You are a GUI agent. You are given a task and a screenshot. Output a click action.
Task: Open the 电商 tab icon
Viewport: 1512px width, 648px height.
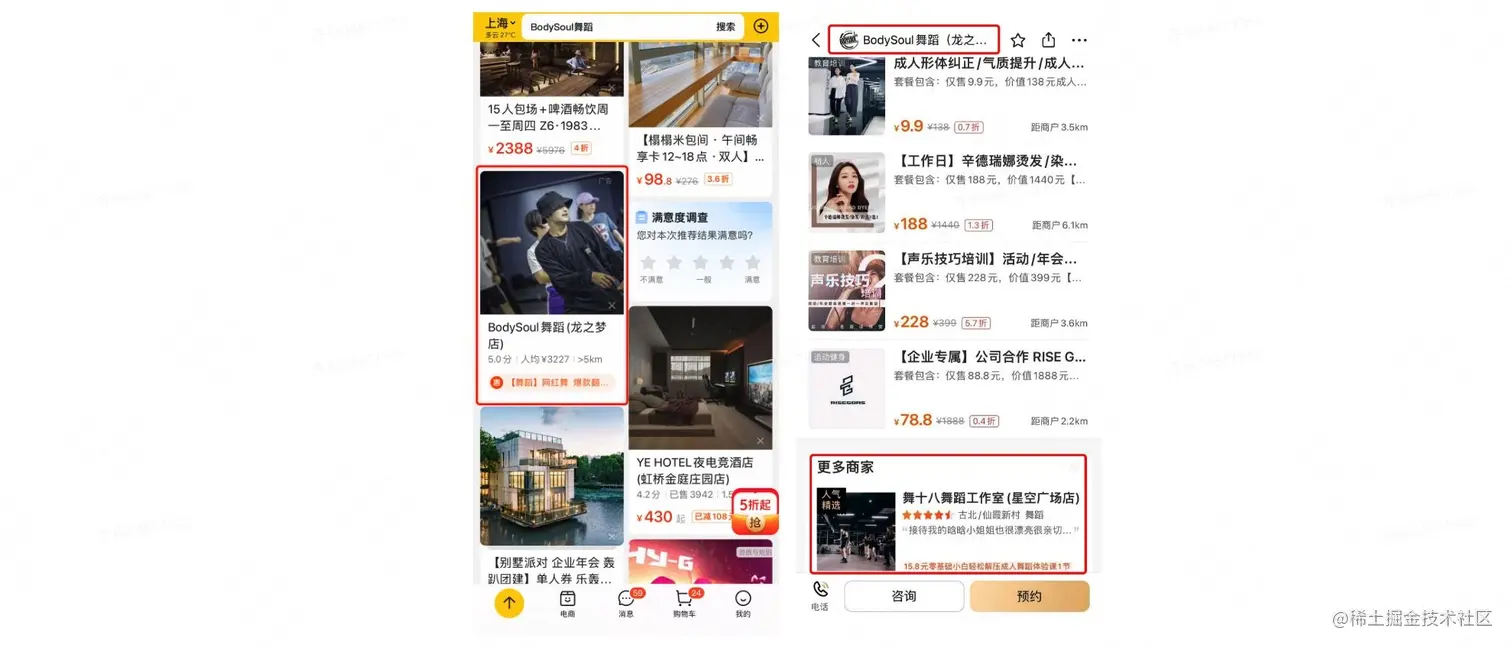567,603
